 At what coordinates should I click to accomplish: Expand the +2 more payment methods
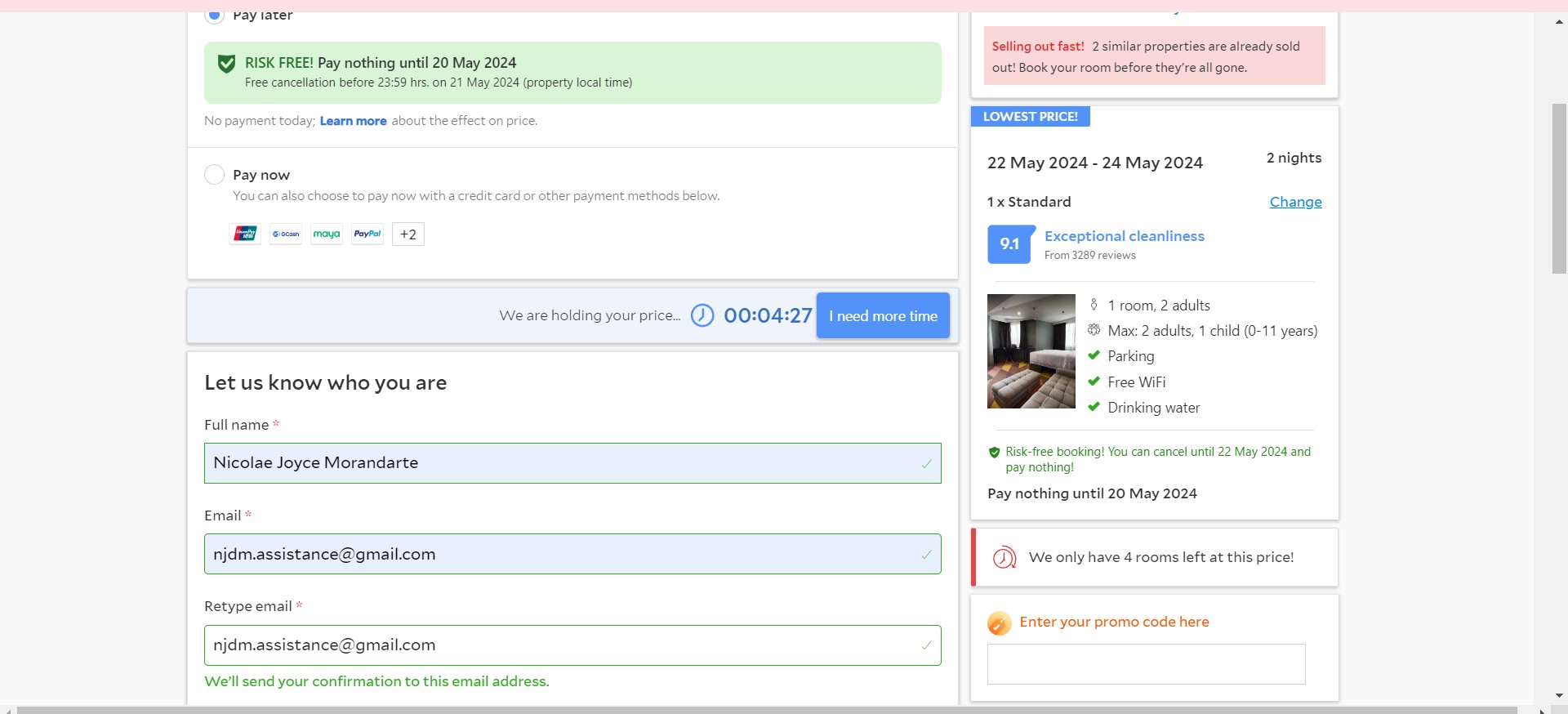[408, 234]
